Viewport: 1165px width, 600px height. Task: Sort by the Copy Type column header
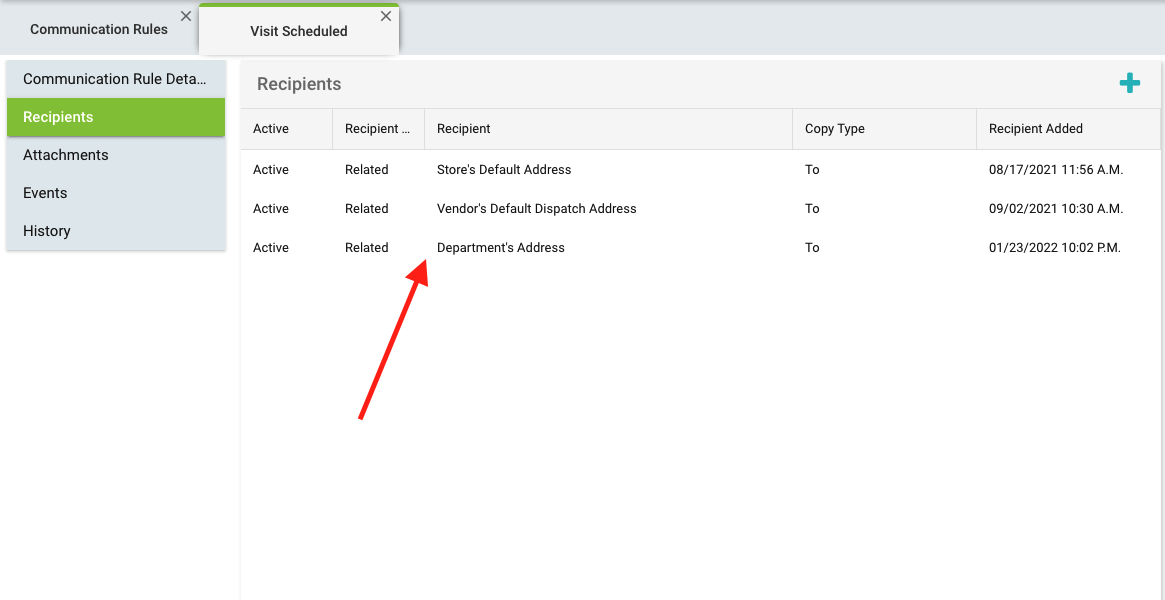[834, 129]
